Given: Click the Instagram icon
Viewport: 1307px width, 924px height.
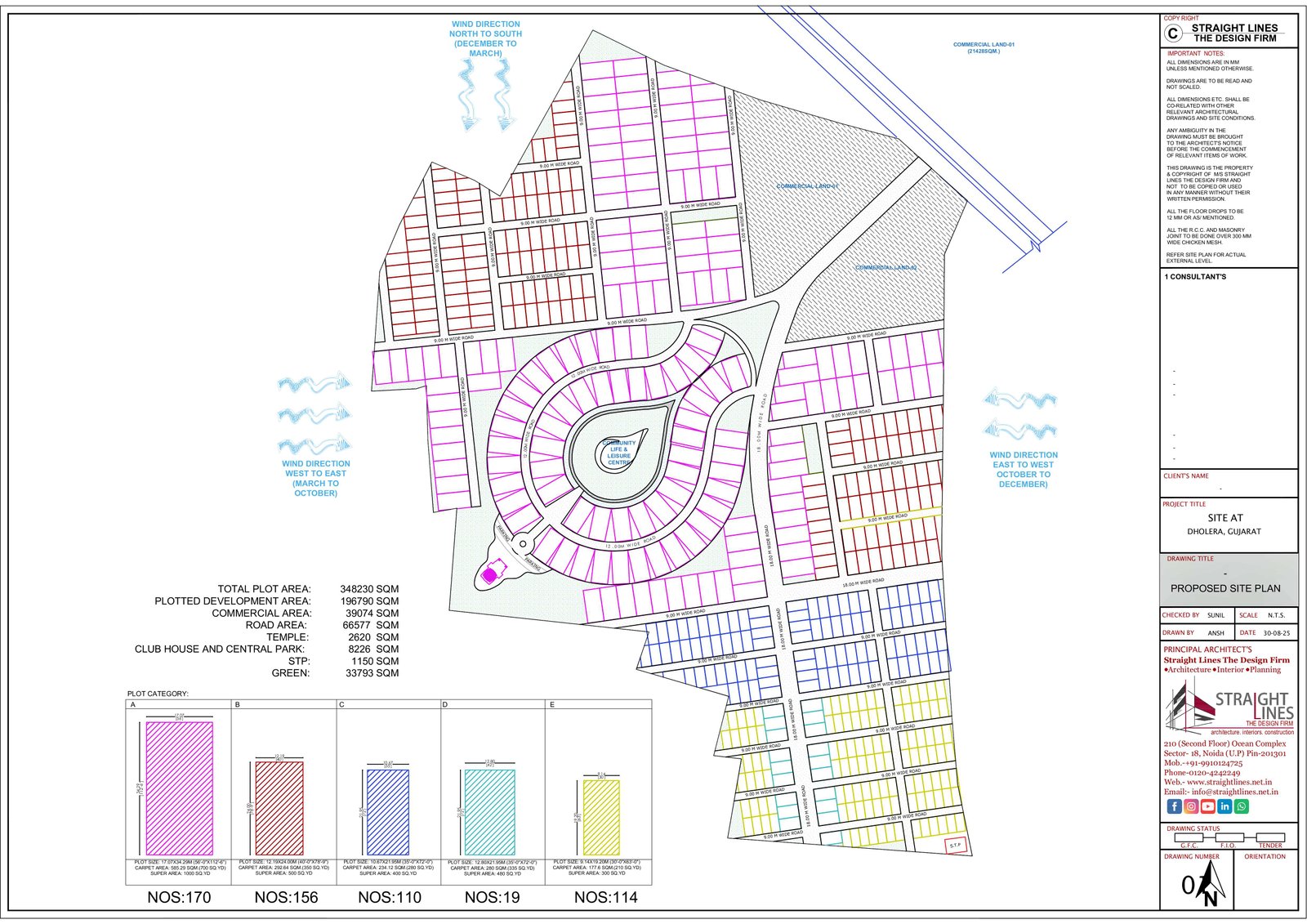Looking at the screenshot, I should tap(1191, 806).
